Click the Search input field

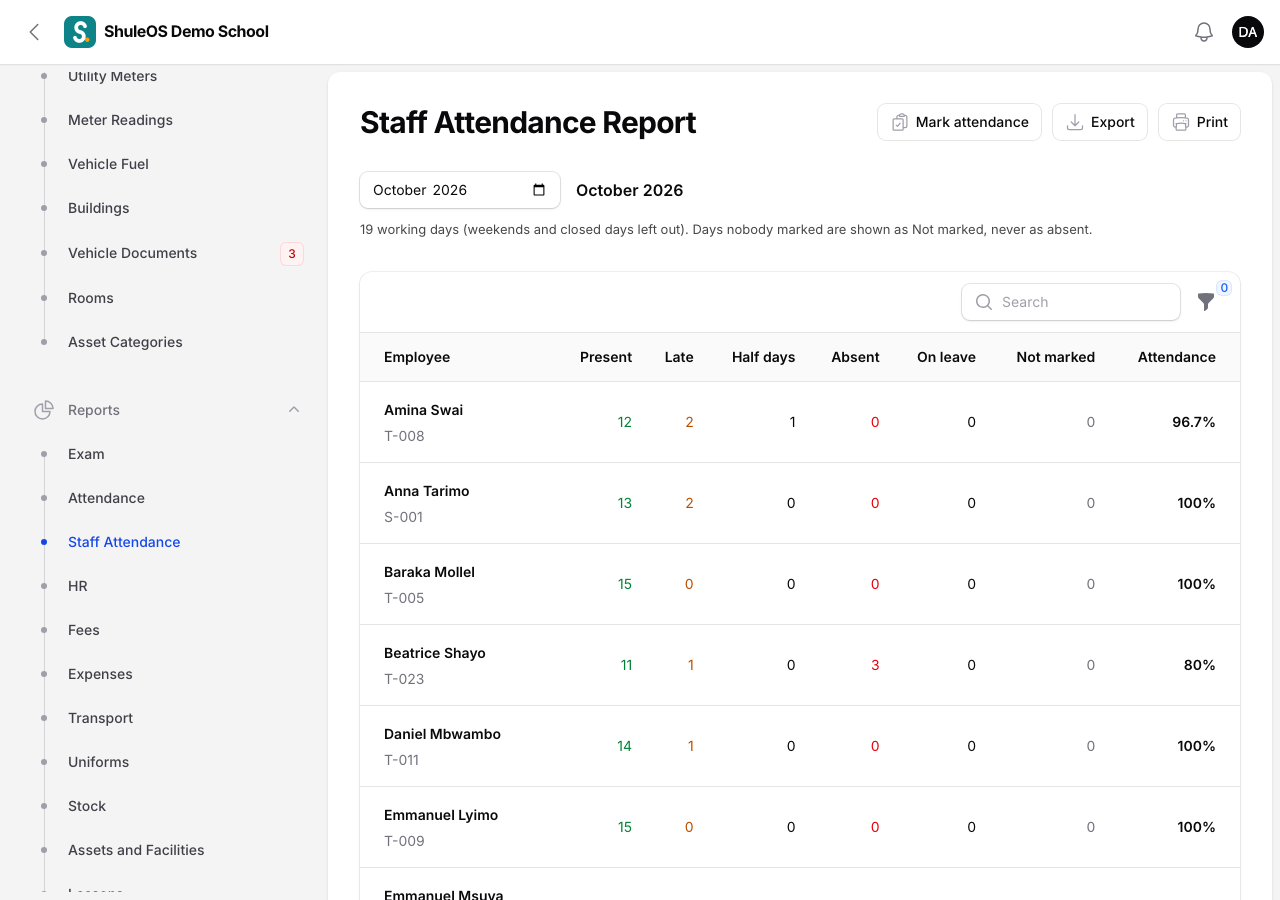click(x=1071, y=302)
